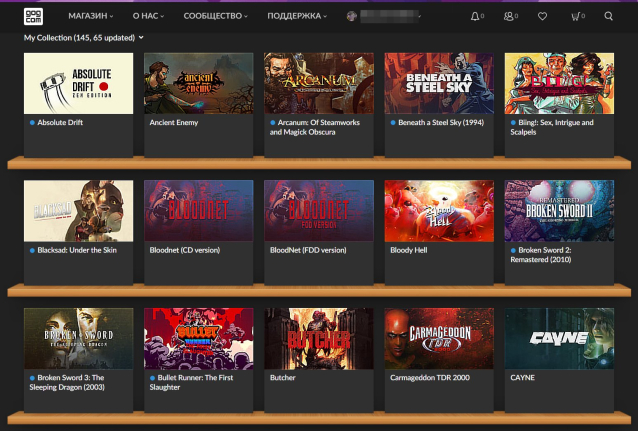The height and width of the screenshot is (431, 638).
Task: Open the Arcanum cover thumbnail
Action: (319, 83)
